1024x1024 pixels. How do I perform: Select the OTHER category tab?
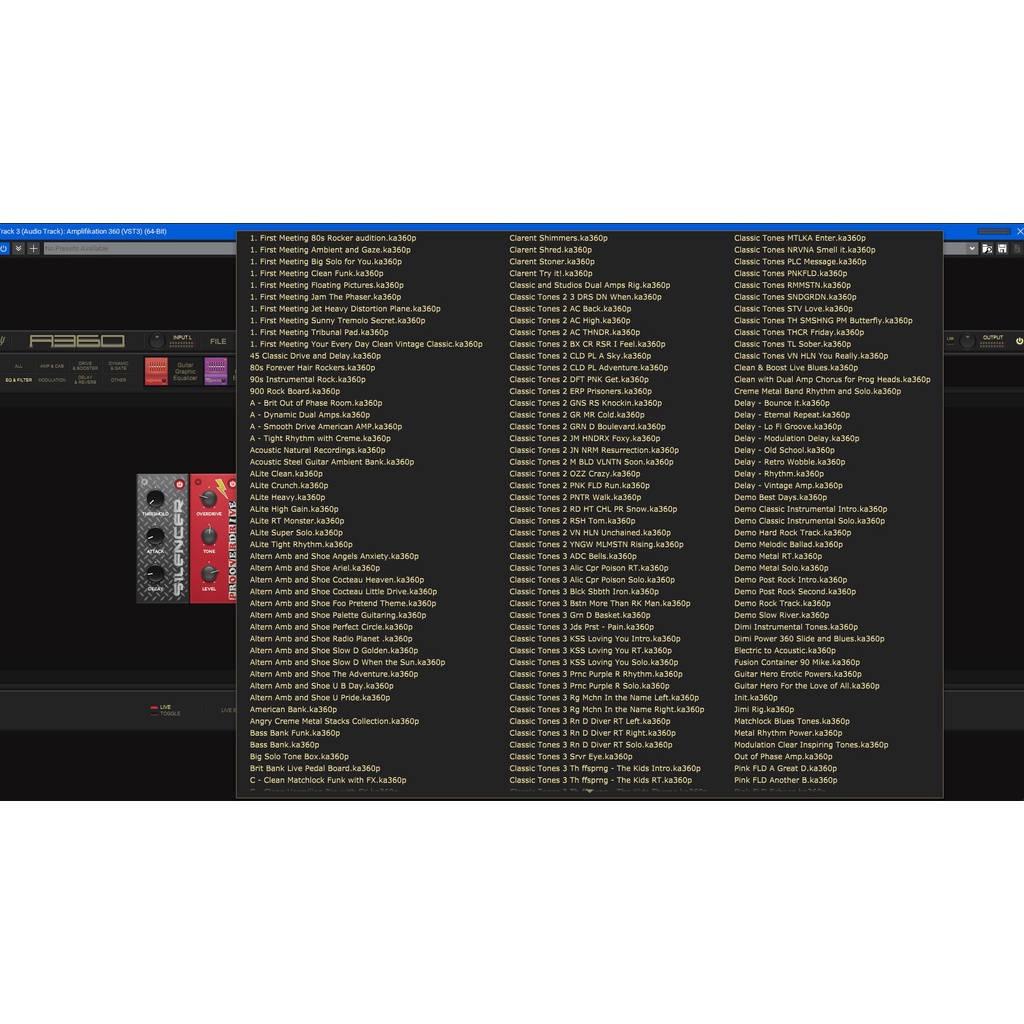(x=118, y=380)
